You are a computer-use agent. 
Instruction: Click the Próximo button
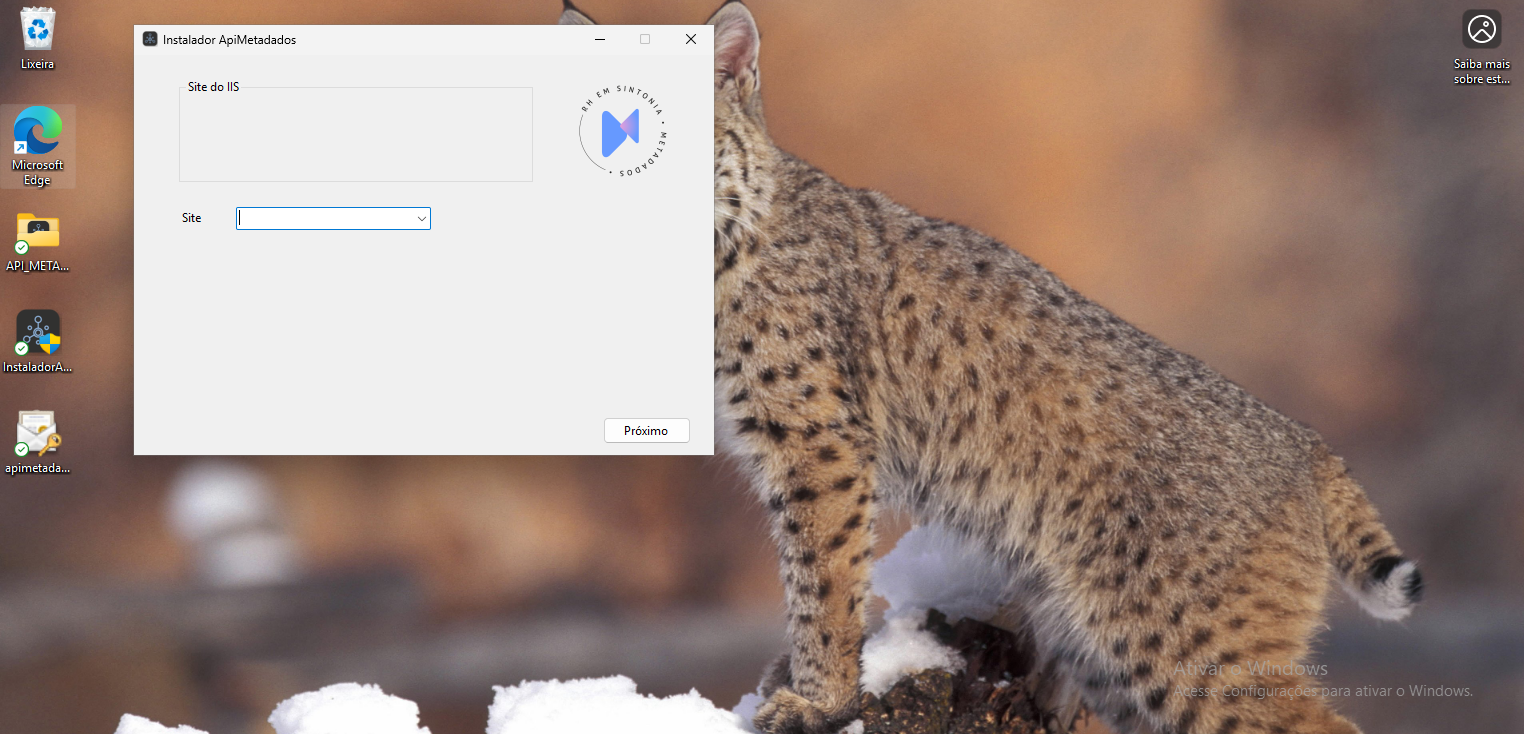click(x=647, y=430)
